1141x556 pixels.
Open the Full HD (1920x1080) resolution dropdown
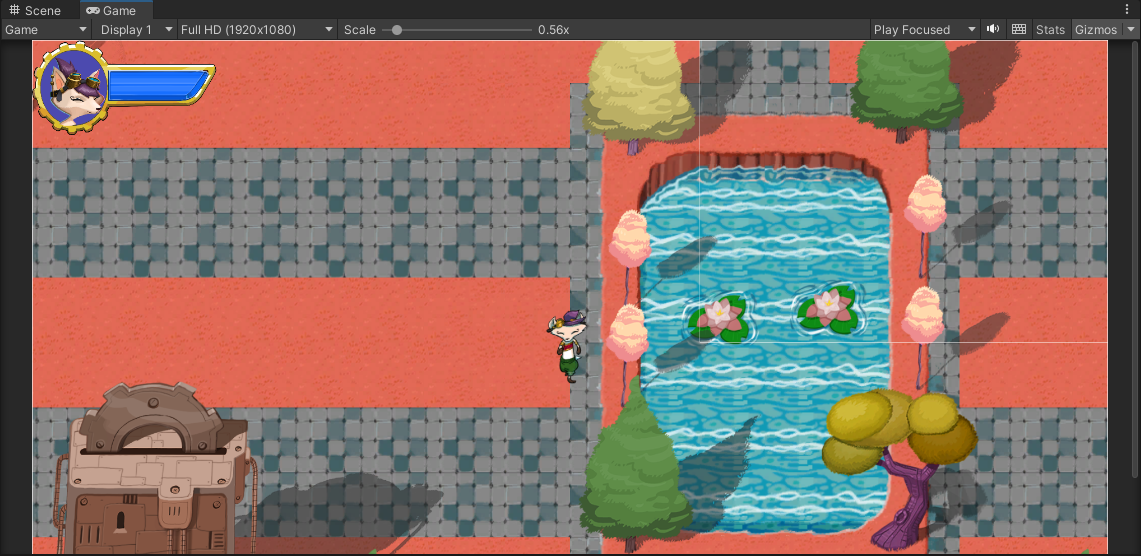click(257, 30)
